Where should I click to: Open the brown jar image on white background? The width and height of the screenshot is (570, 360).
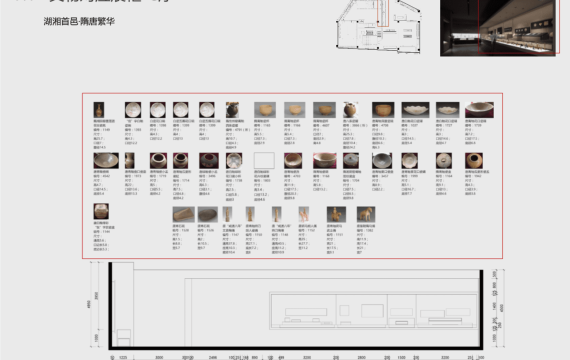pyautogui.click(x=350, y=109)
